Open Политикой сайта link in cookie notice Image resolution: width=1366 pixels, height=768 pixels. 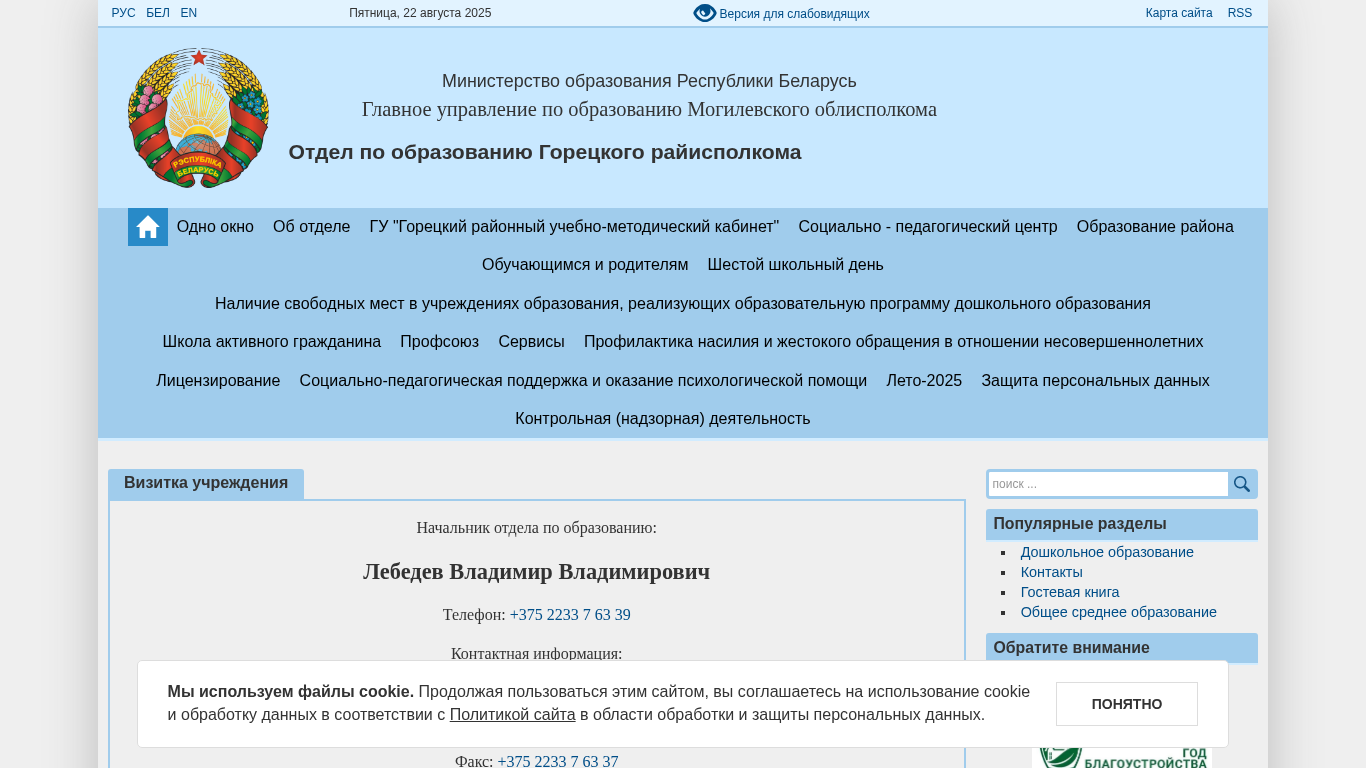(513, 715)
